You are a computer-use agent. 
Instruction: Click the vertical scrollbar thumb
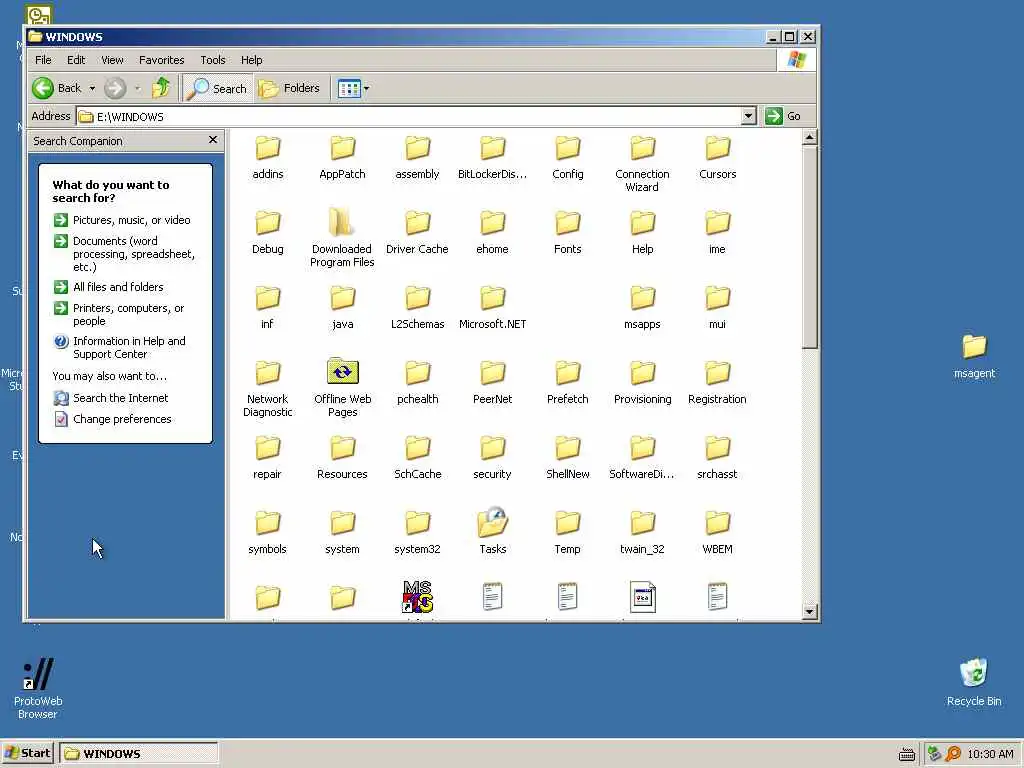[810, 247]
